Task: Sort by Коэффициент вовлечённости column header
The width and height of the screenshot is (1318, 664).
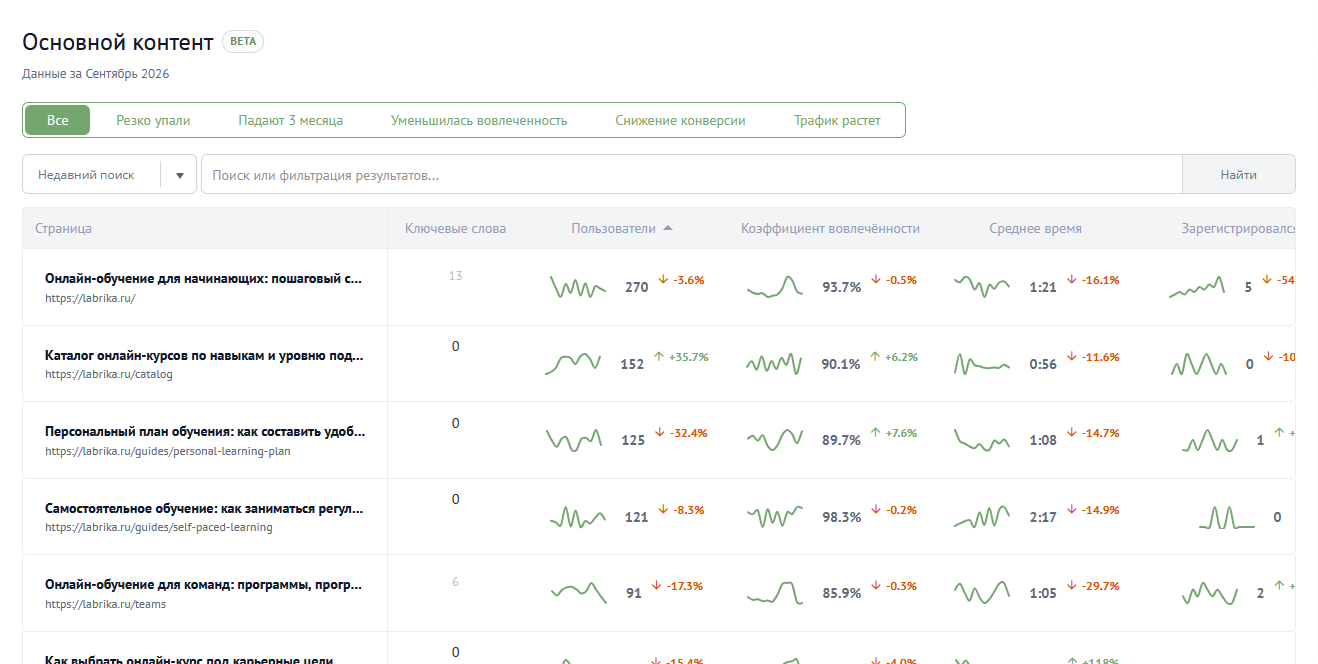Action: coord(830,229)
